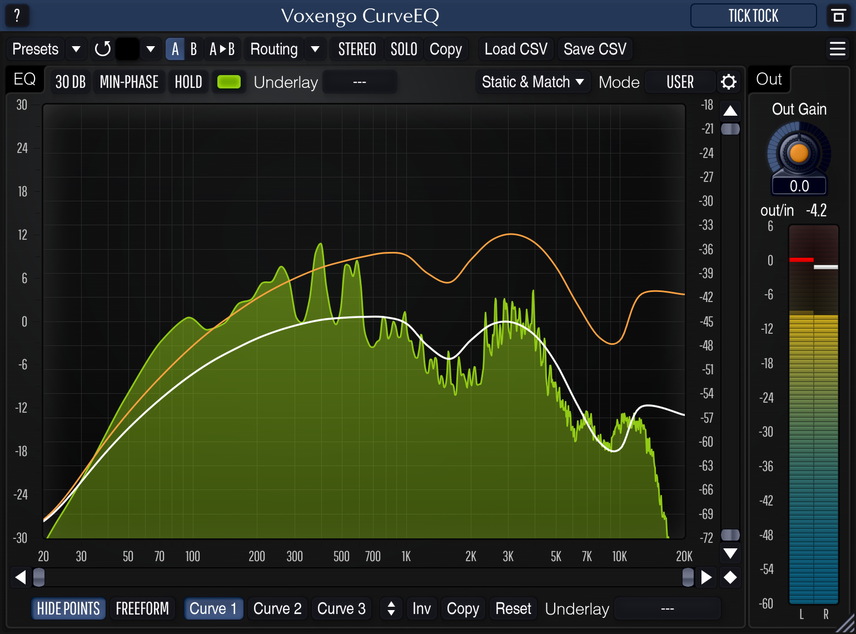Open the Static & Match dropdown
The image size is (856, 634).
(x=533, y=82)
